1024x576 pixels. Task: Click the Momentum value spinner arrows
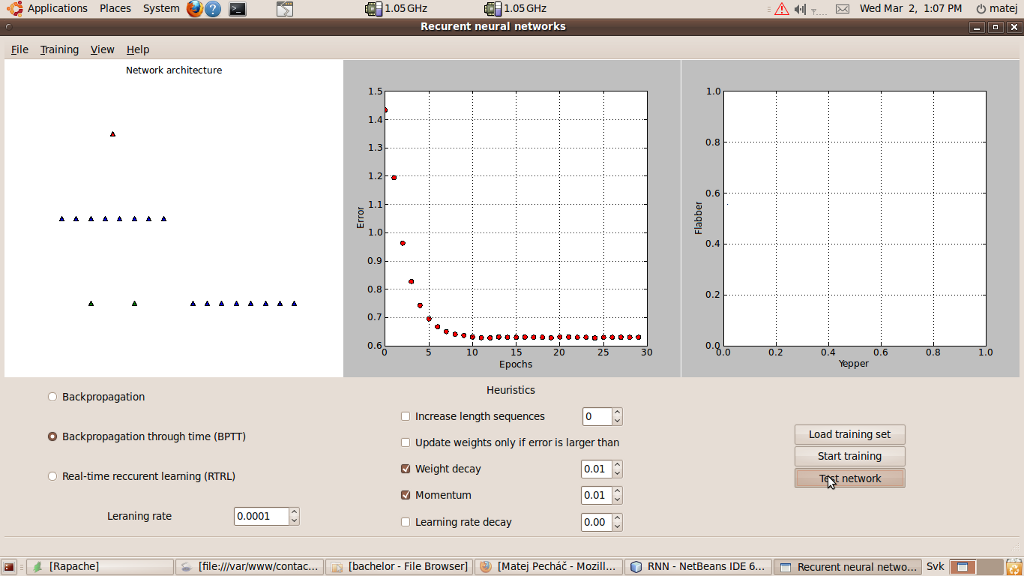[x=617, y=495]
